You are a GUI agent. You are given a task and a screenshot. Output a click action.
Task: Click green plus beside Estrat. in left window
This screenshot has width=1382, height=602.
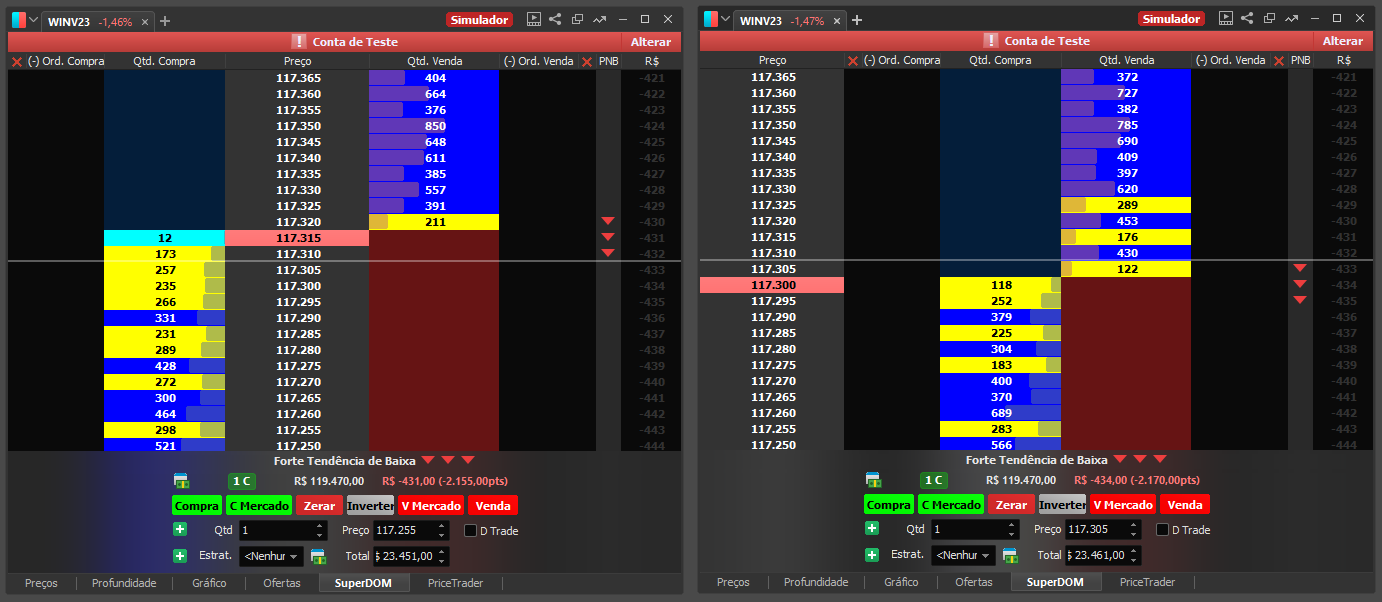180,555
